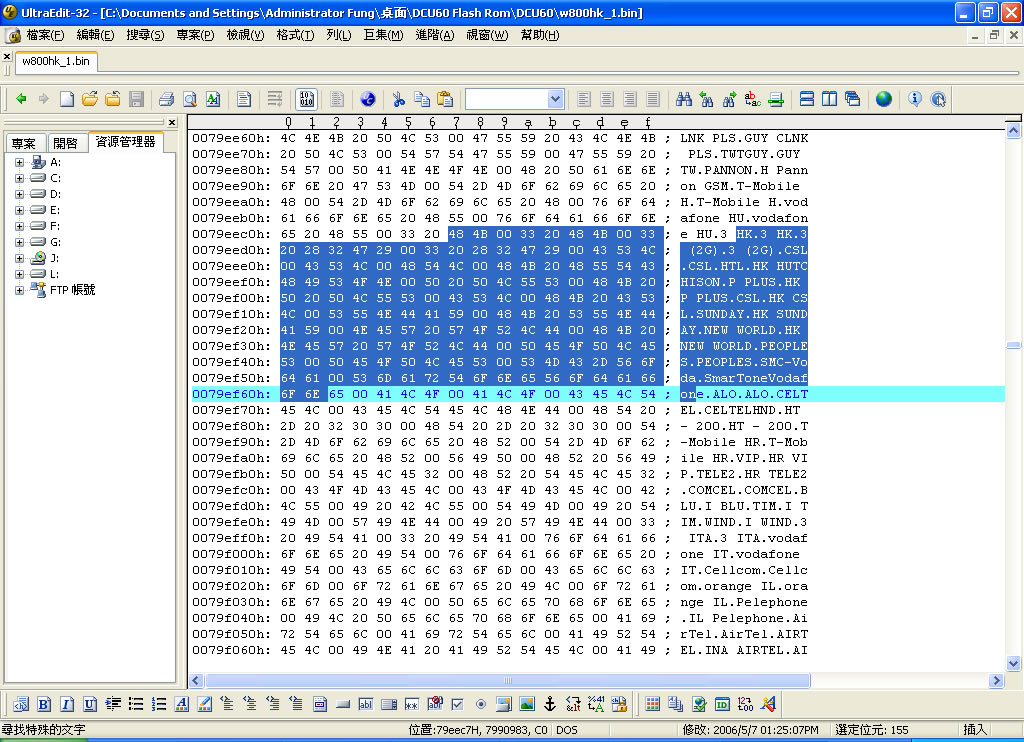Click the Cut scissors icon
Screen dimensions: 1024x742
point(397,99)
